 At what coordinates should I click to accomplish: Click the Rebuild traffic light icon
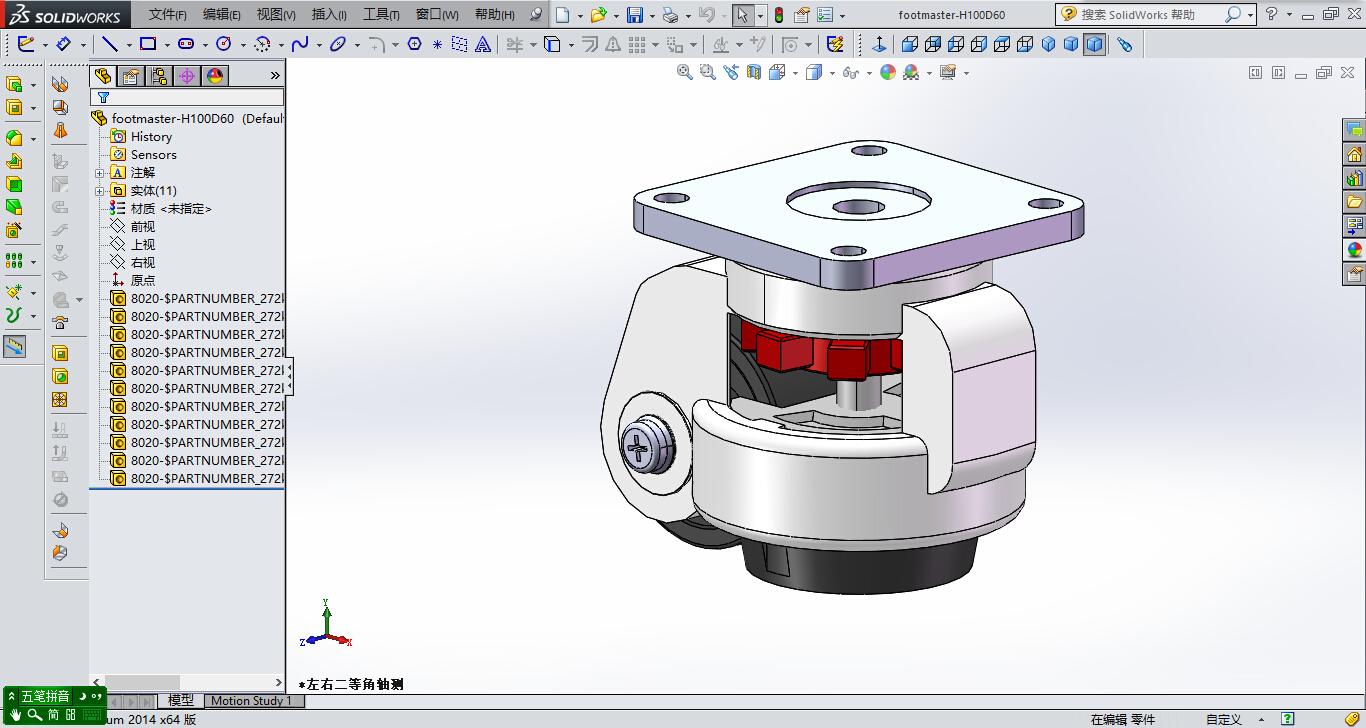click(x=779, y=15)
